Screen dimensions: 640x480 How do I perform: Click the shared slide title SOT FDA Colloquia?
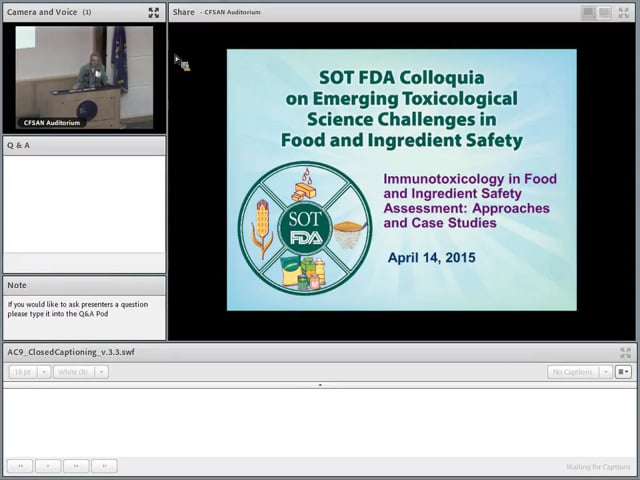pos(402,78)
